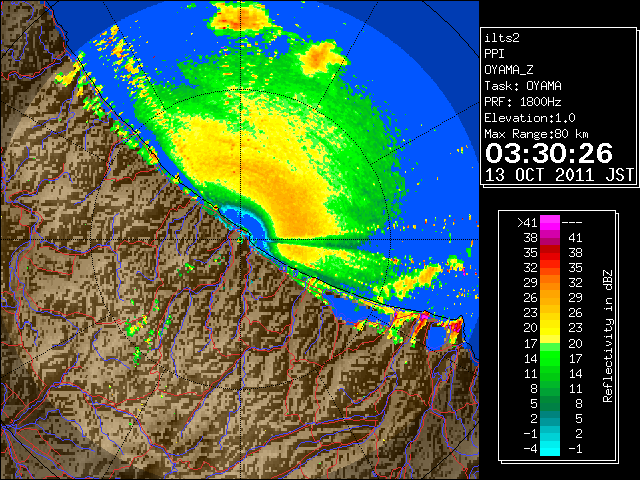Click the "Reflectivity in dBZ" legend title
The width and height of the screenshot is (640, 480).
tap(607, 336)
